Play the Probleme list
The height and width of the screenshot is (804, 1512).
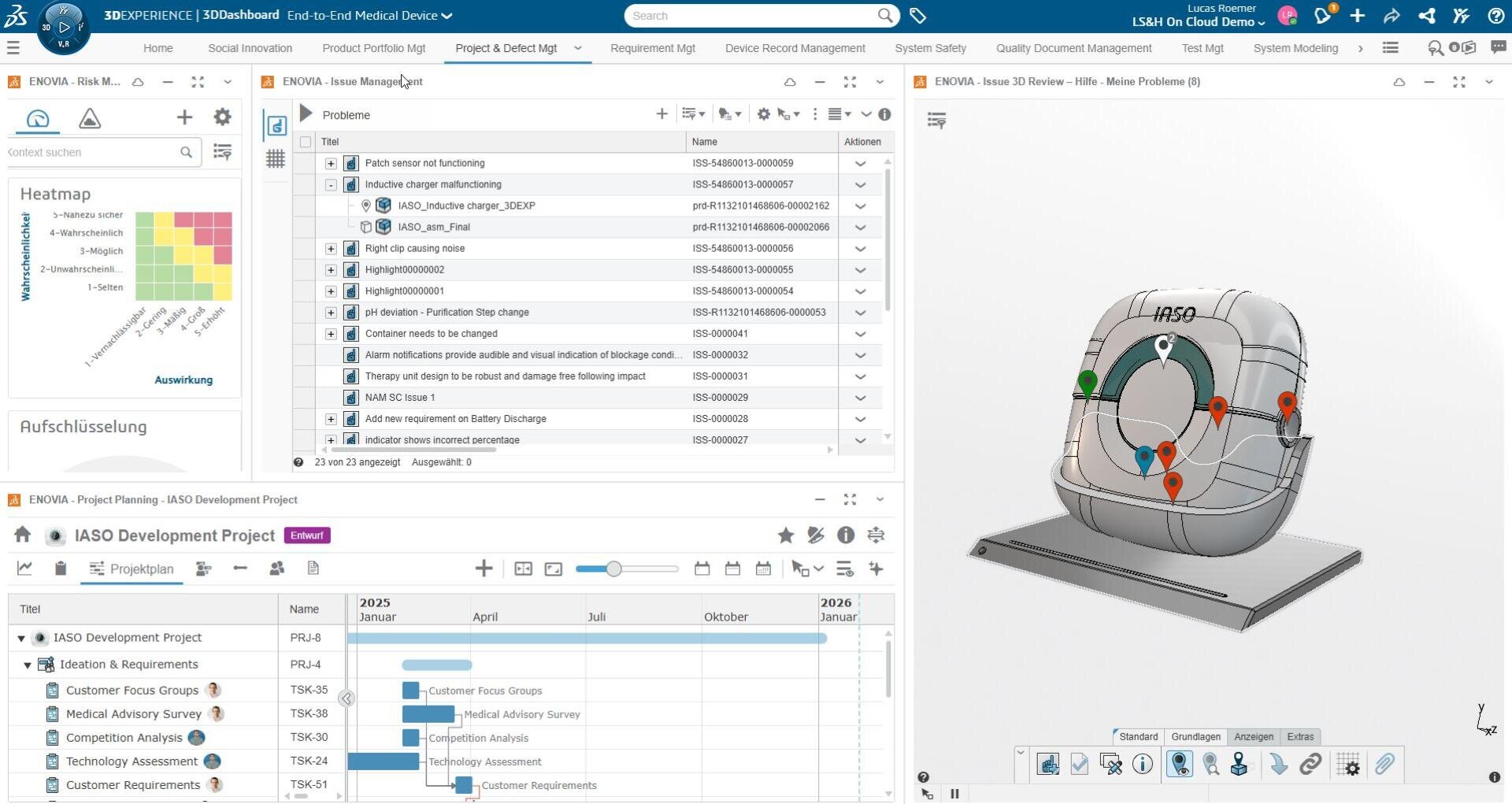pos(306,114)
